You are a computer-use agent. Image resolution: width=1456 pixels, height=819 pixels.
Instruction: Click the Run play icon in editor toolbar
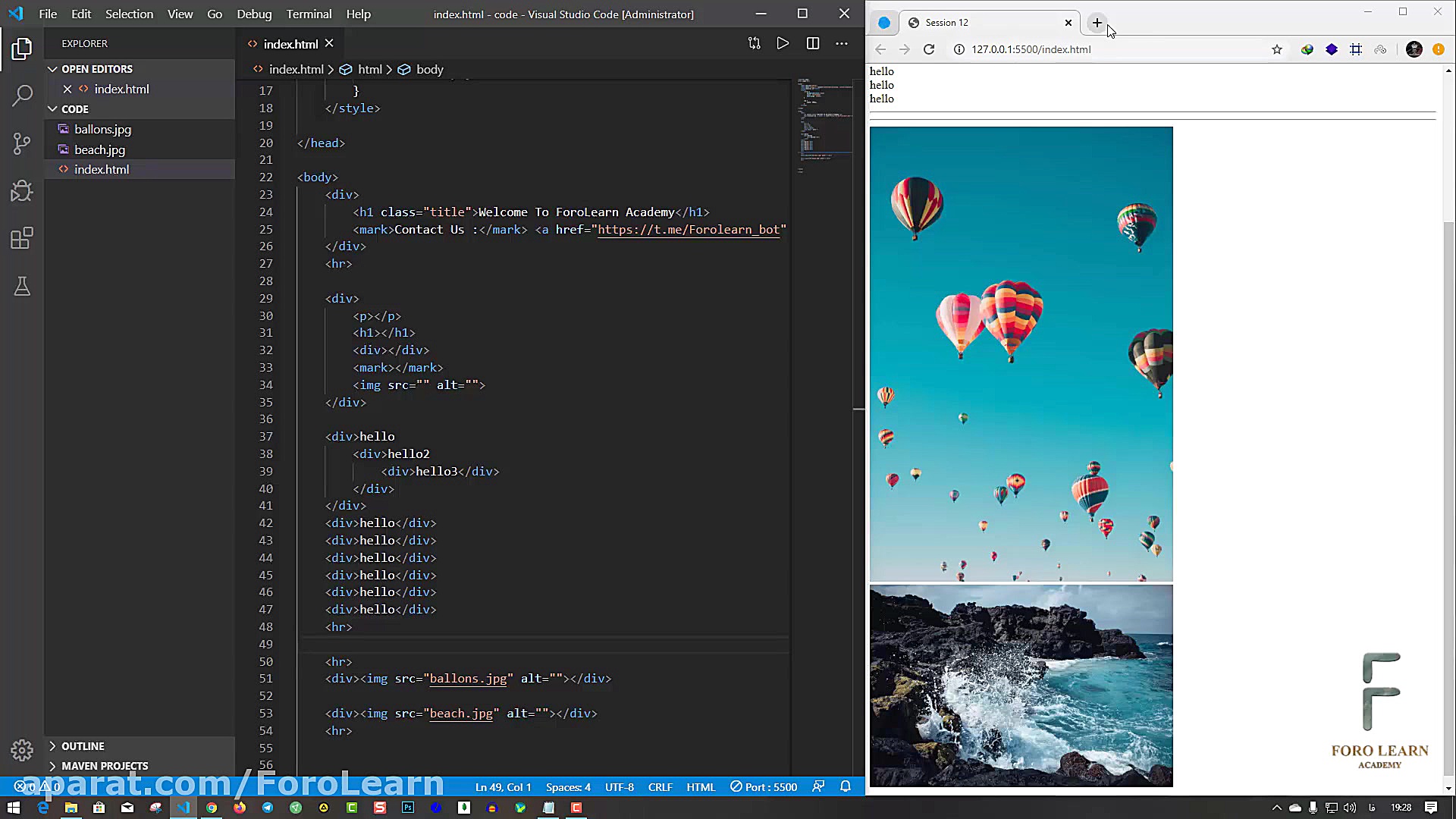783,44
